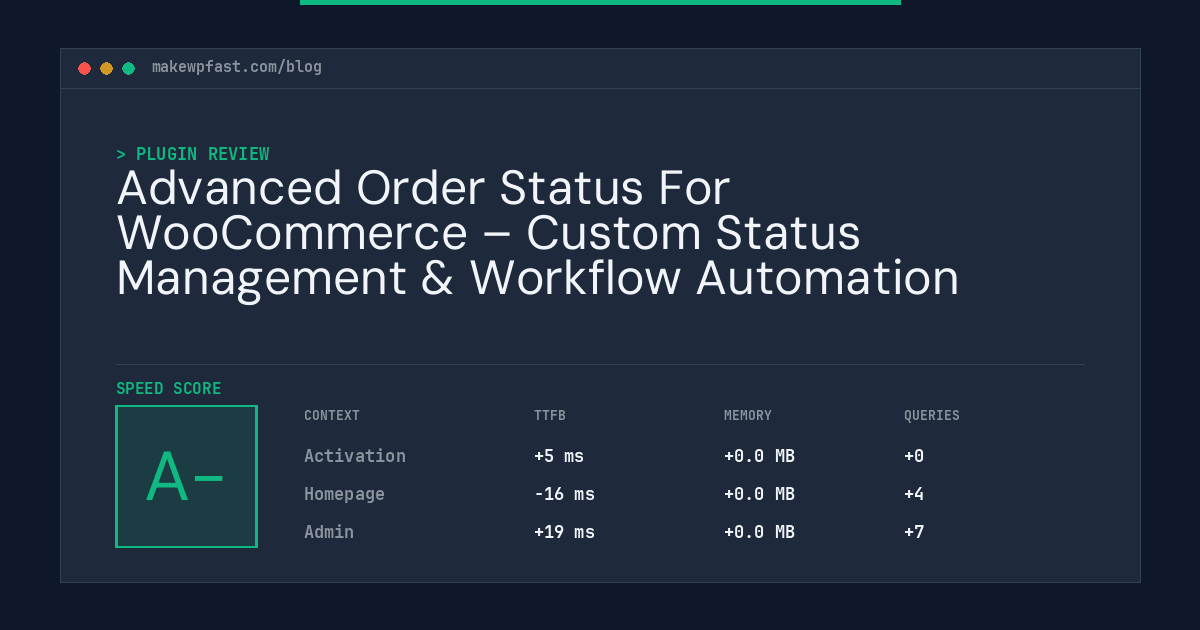Image resolution: width=1200 pixels, height=630 pixels.
Task: Click the red window dot
Action: pyautogui.click(x=84, y=68)
